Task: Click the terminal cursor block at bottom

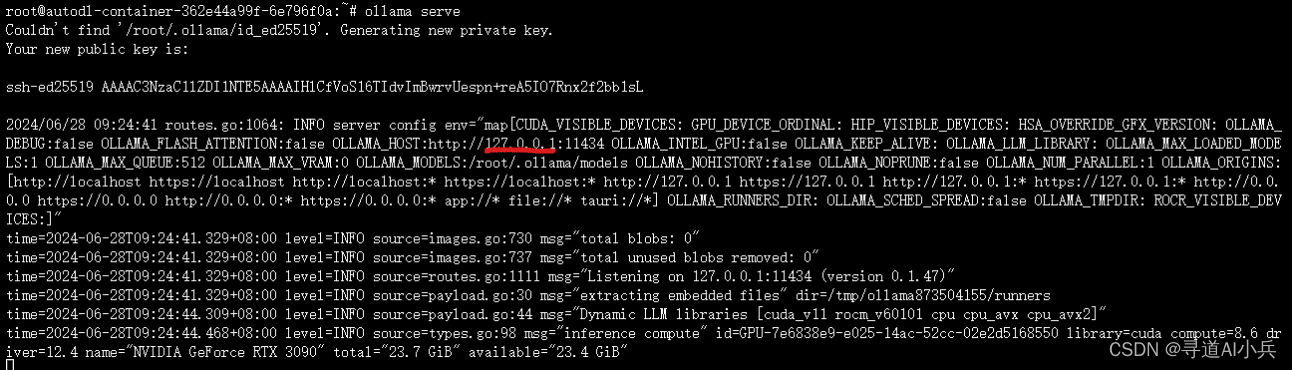Action: coord(9,365)
